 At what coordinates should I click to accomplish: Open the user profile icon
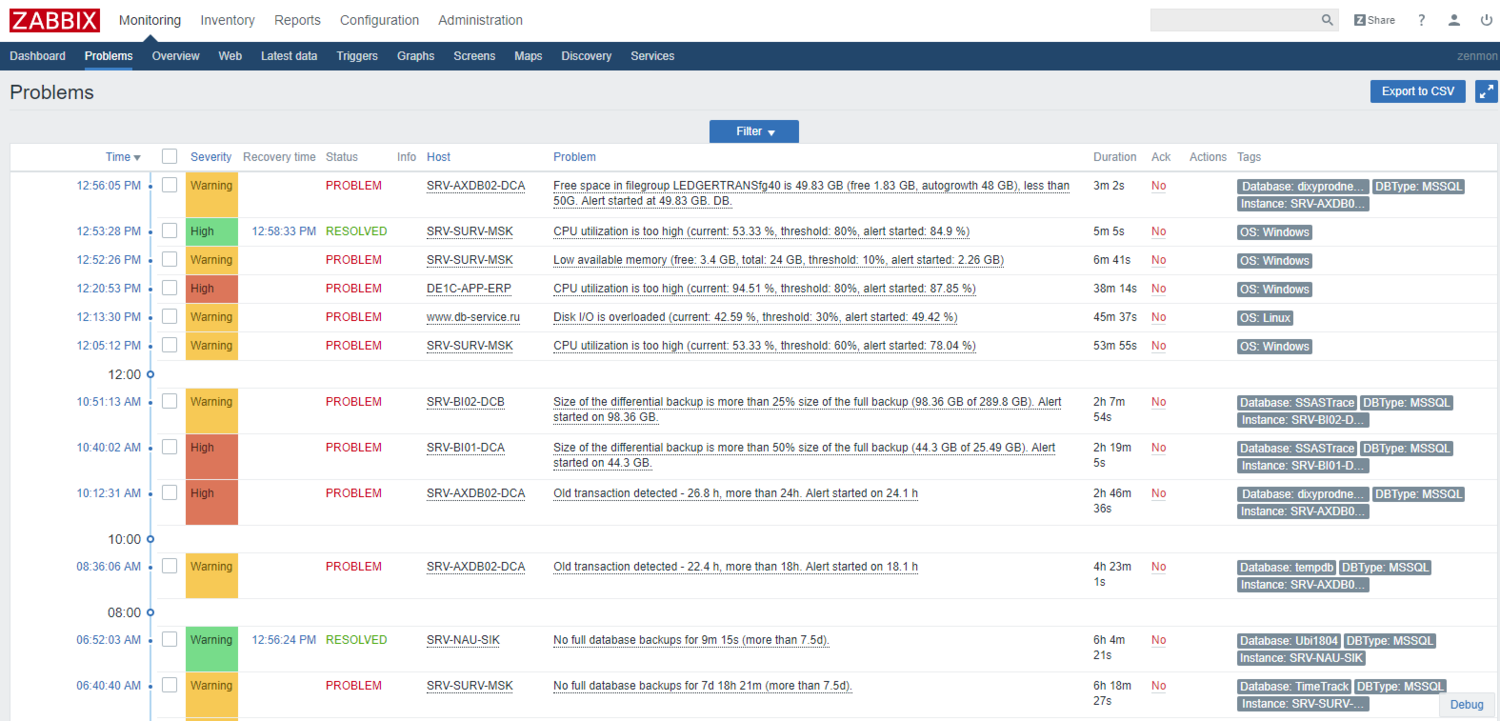click(x=1454, y=19)
